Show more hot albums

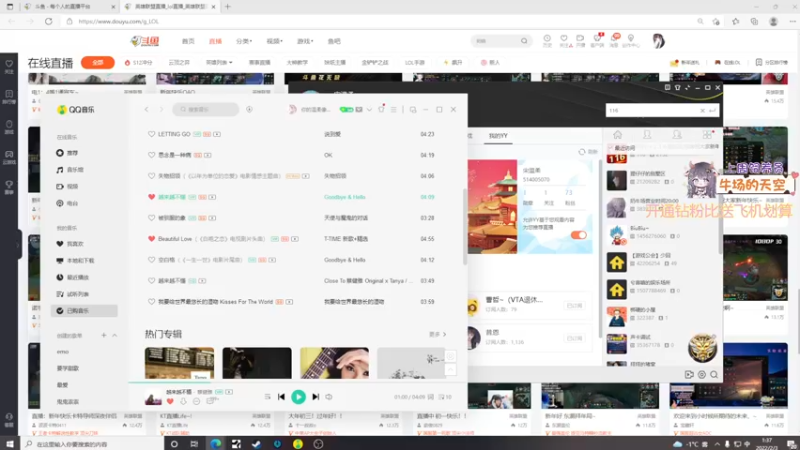pyautogui.click(x=438, y=334)
